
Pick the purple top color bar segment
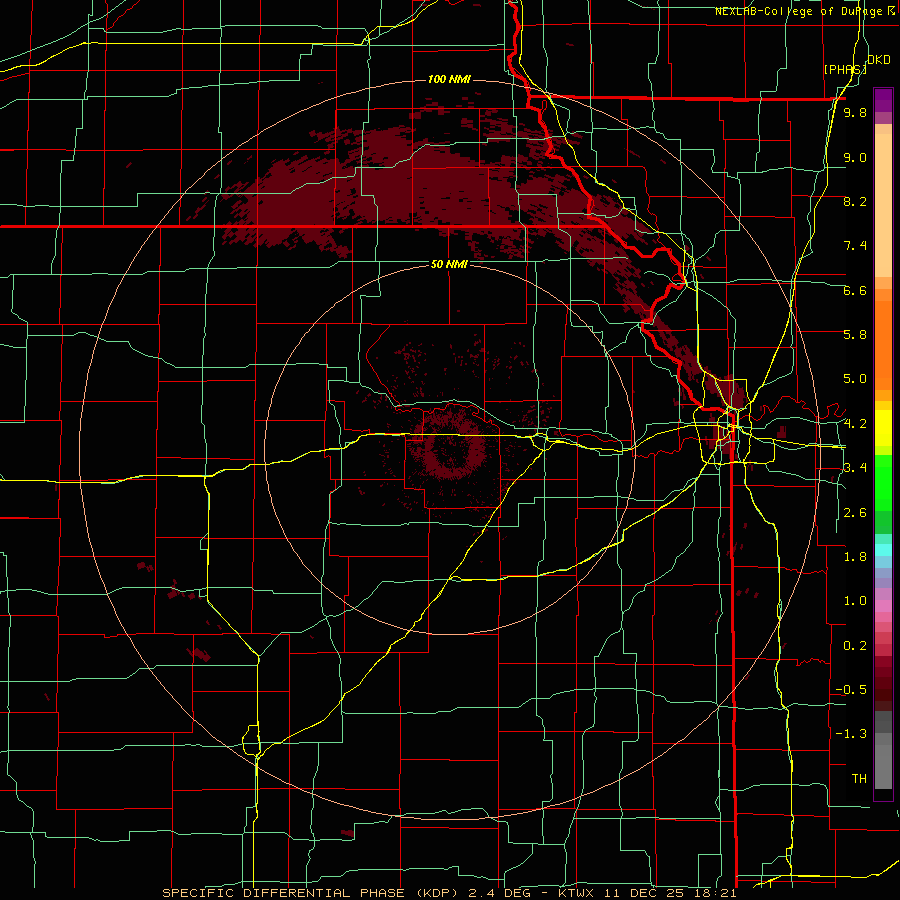(x=883, y=100)
